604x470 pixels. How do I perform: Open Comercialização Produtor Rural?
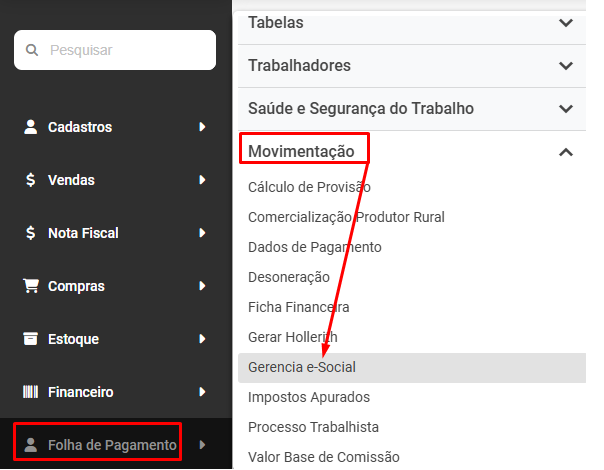pyautogui.click(x=346, y=217)
